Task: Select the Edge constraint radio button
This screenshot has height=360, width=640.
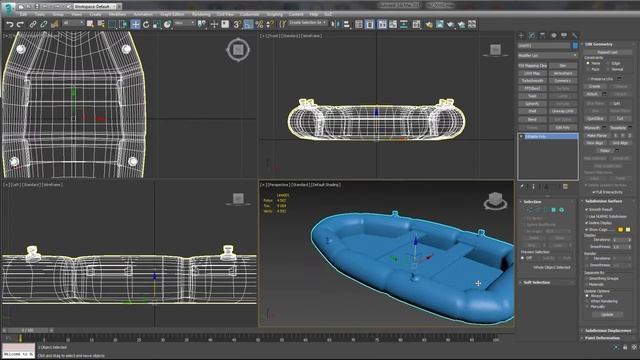Action: (608, 63)
